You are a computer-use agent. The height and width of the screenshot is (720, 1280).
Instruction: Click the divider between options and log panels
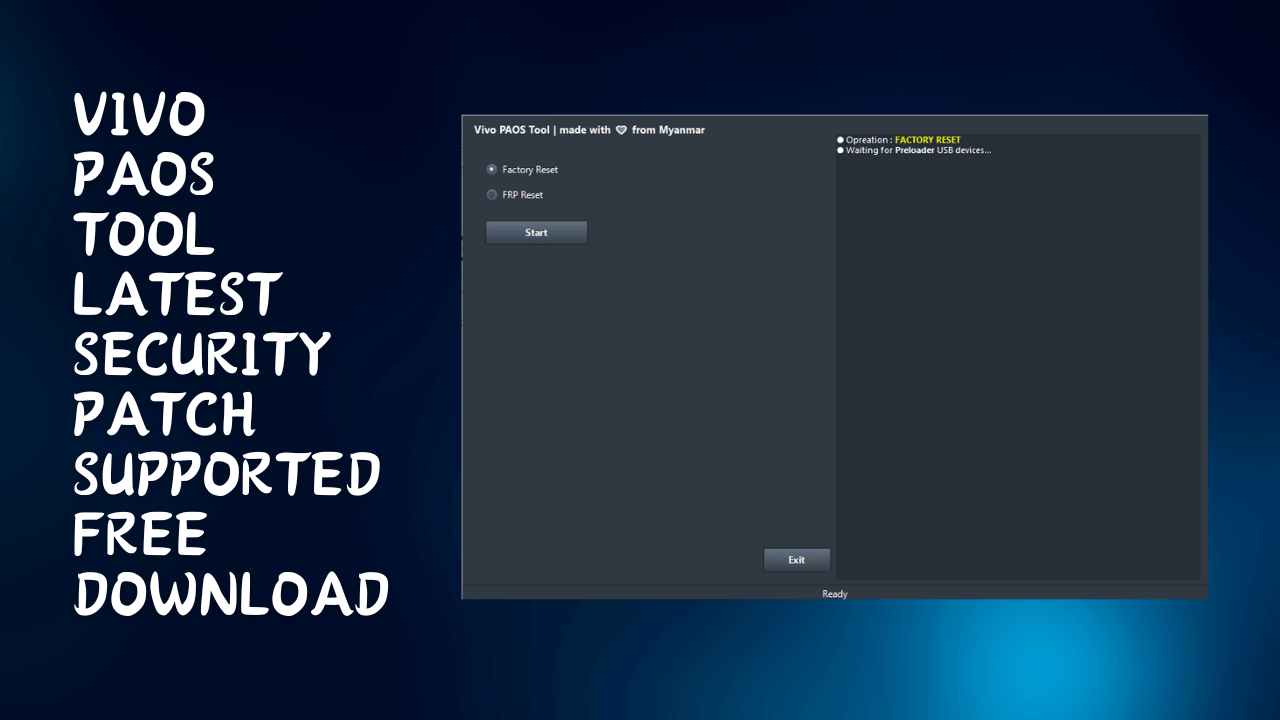835,350
